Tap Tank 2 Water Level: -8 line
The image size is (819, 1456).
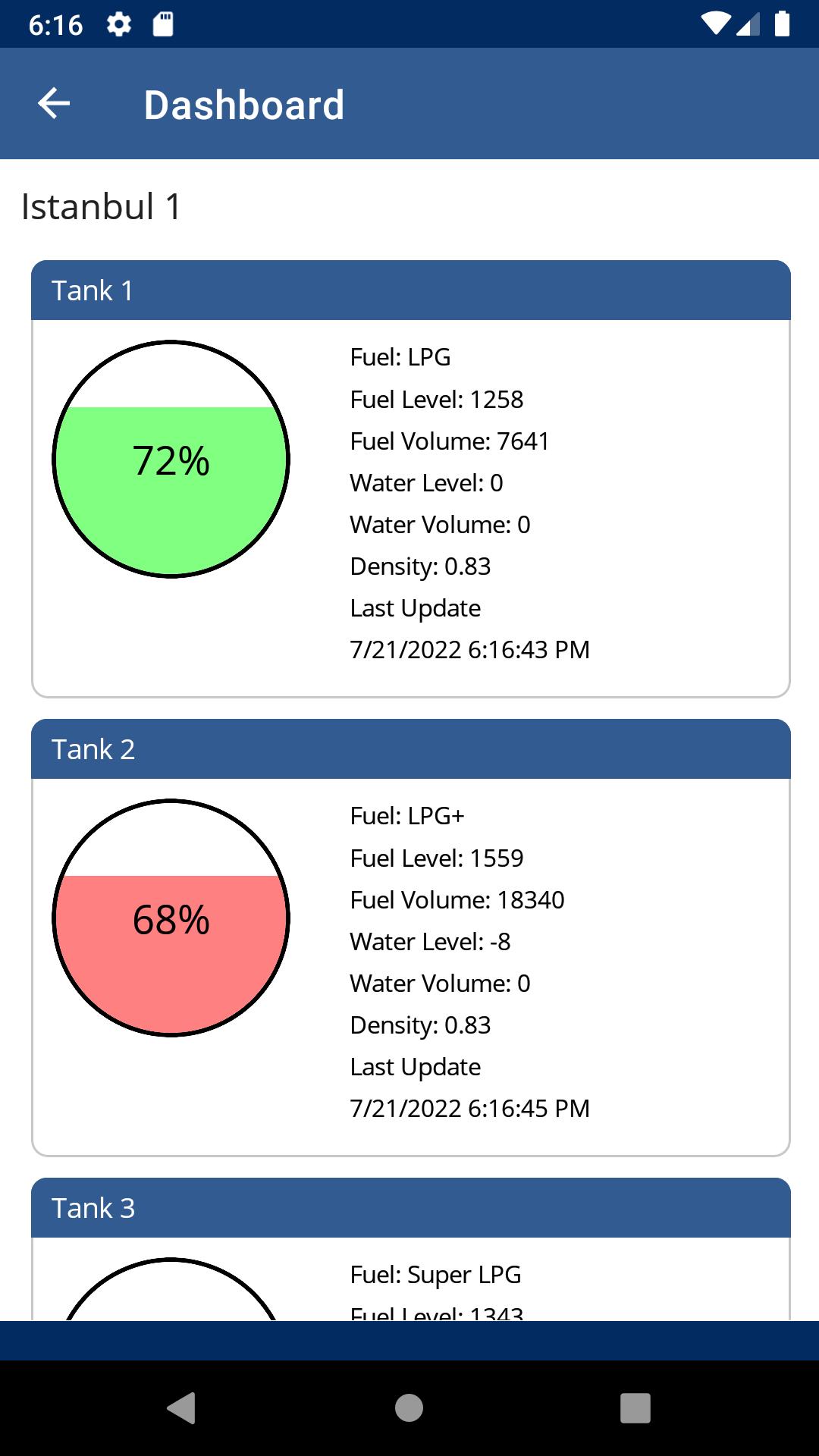click(x=430, y=942)
